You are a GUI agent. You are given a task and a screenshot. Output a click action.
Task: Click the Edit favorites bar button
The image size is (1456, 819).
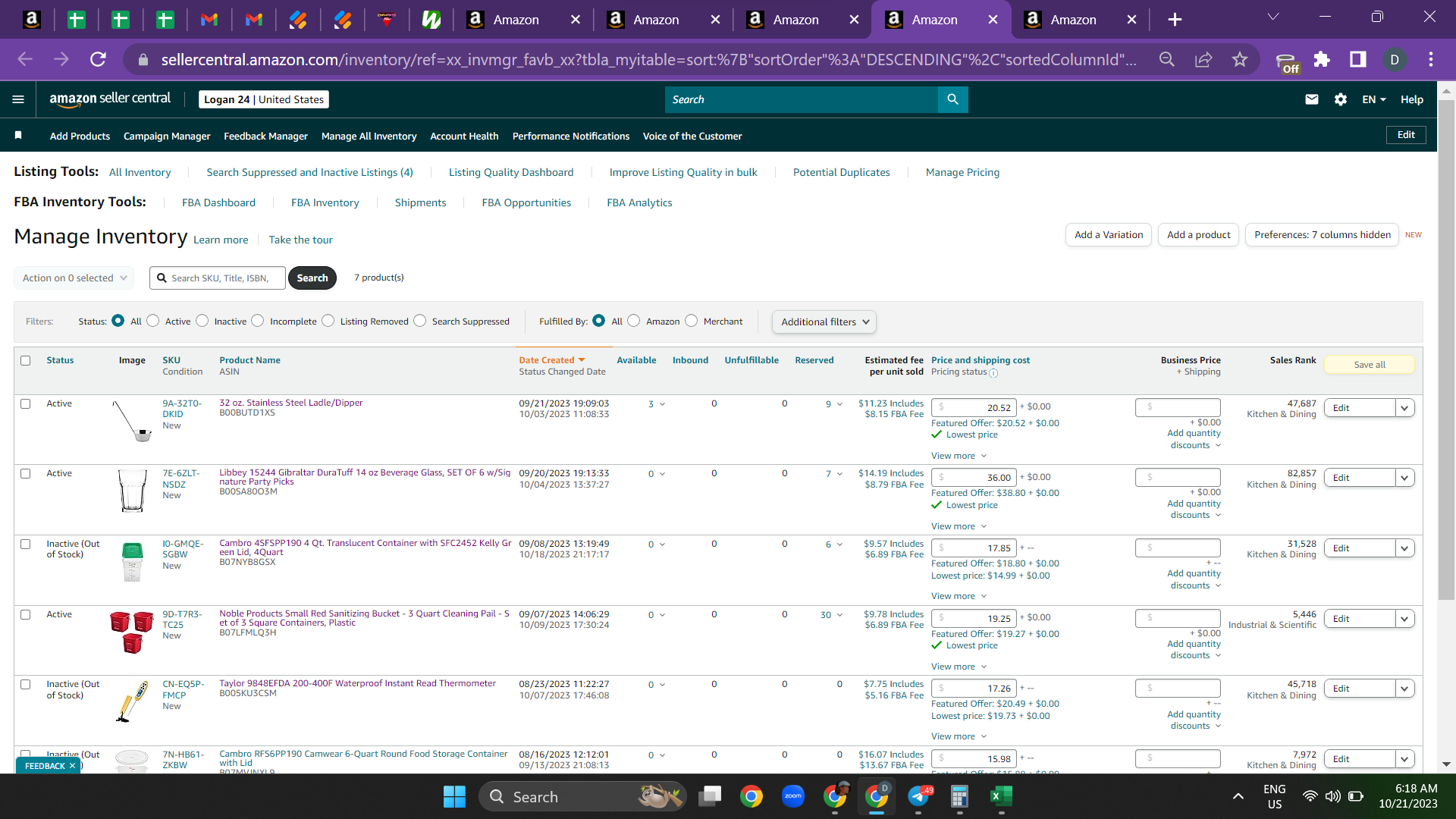pyautogui.click(x=1406, y=135)
